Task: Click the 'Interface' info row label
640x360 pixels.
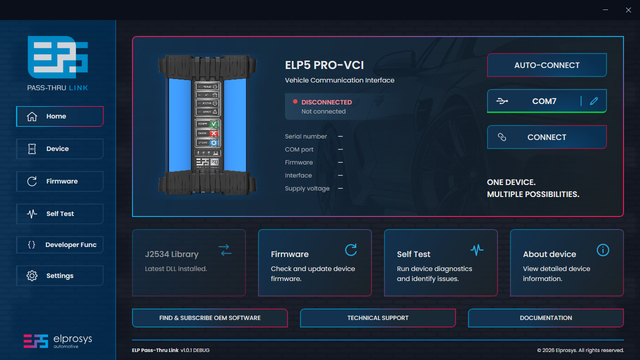Action: [x=298, y=176]
